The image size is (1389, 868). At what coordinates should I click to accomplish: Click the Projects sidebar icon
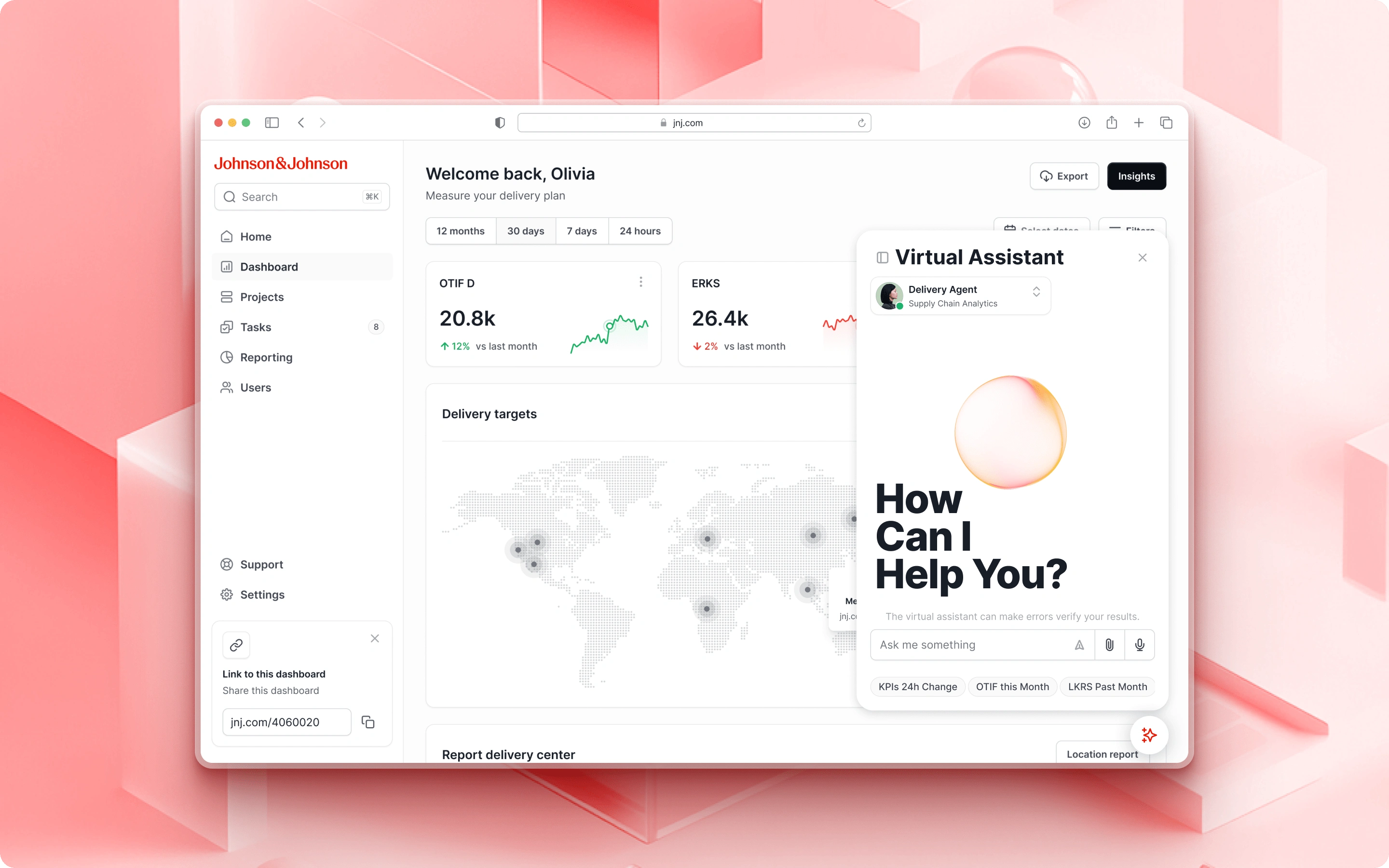226,296
